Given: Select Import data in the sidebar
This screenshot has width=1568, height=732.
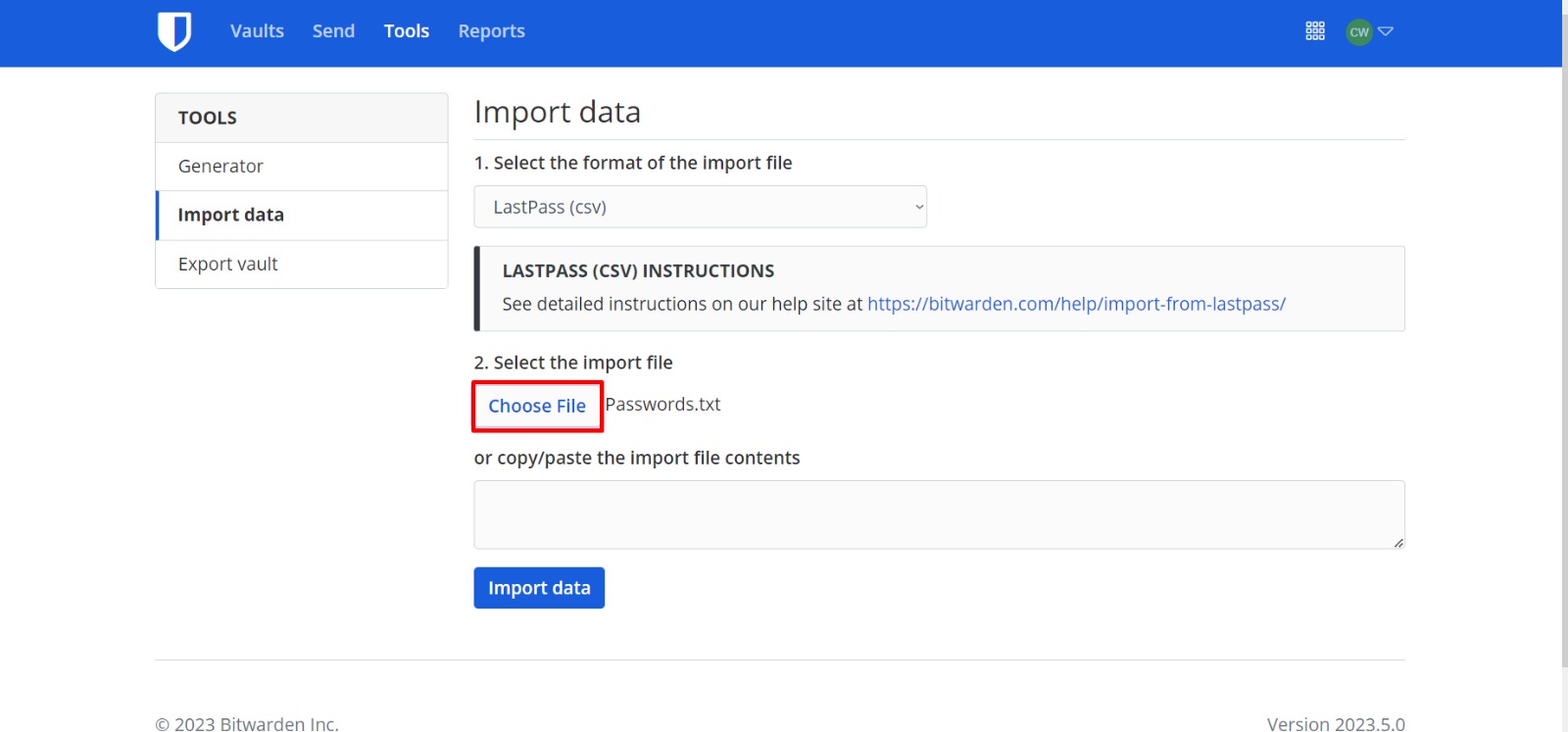Looking at the screenshot, I should pyautogui.click(x=231, y=216).
